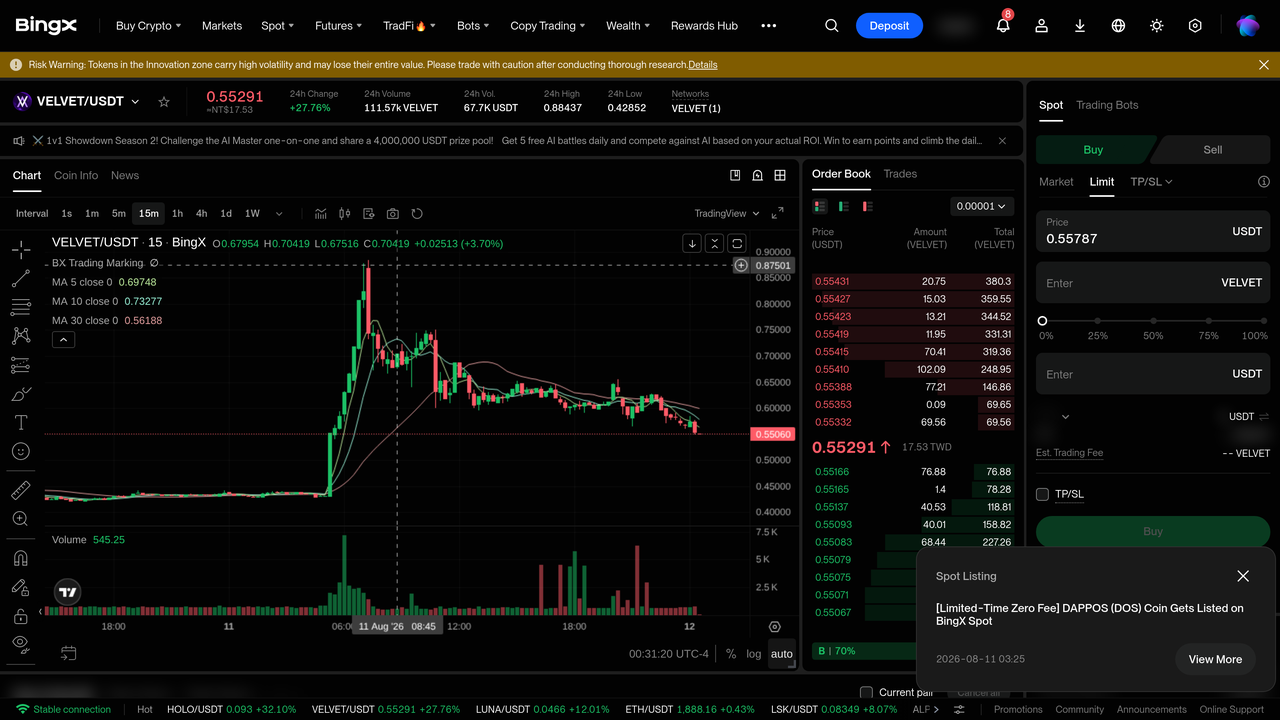Expand the Buy Crypto menu
The height and width of the screenshot is (720, 1280).
point(149,26)
